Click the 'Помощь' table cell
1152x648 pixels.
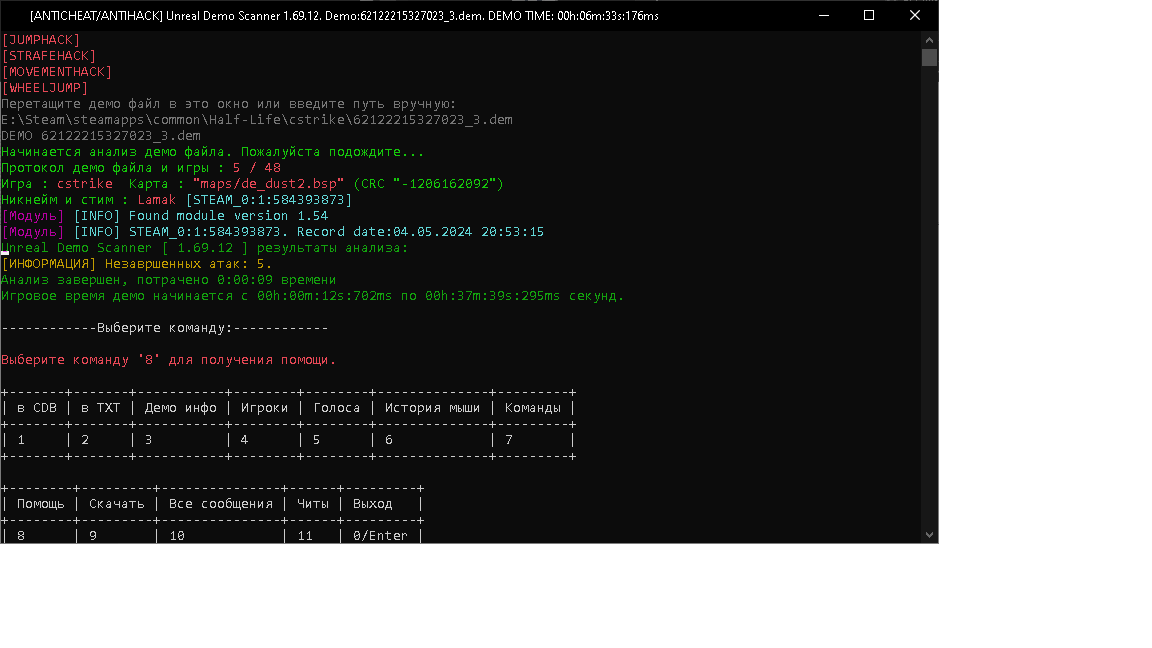(40, 504)
